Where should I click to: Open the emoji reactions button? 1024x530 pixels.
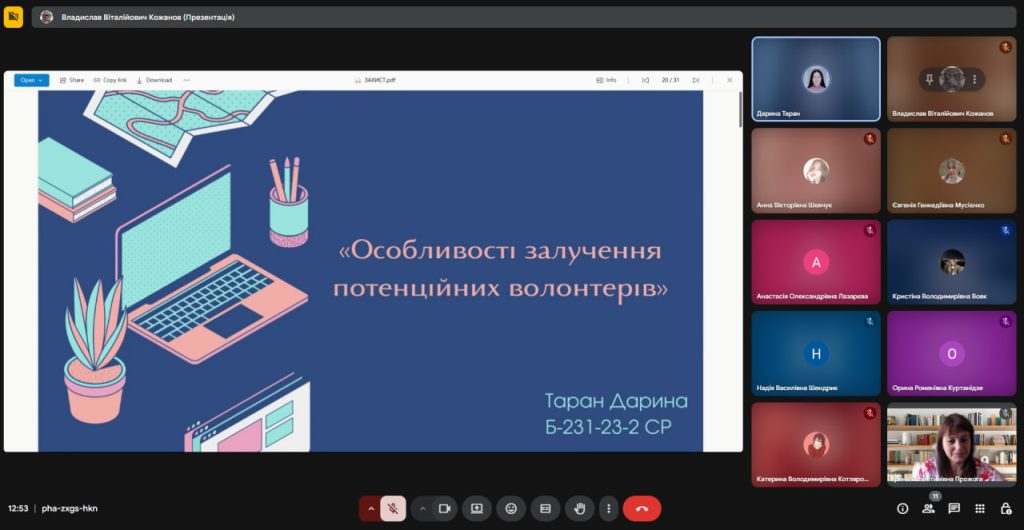pyautogui.click(x=511, y=508)
